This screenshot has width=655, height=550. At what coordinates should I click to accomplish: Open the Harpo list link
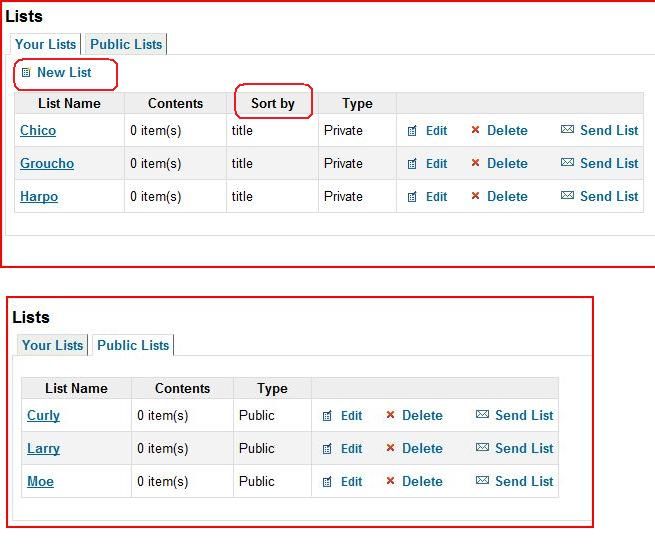click(x=39, y=196)
